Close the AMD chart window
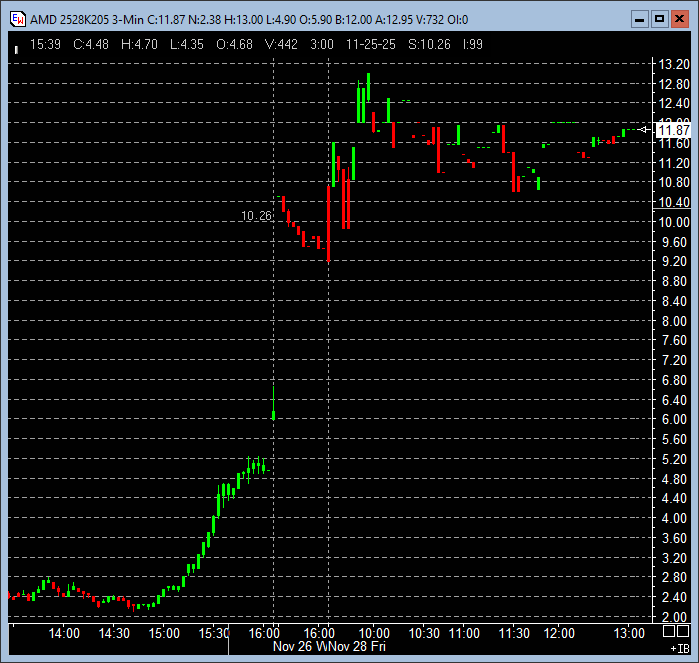Image resolution: width=699 pixels, height=663 pixels. pos(678,18)
